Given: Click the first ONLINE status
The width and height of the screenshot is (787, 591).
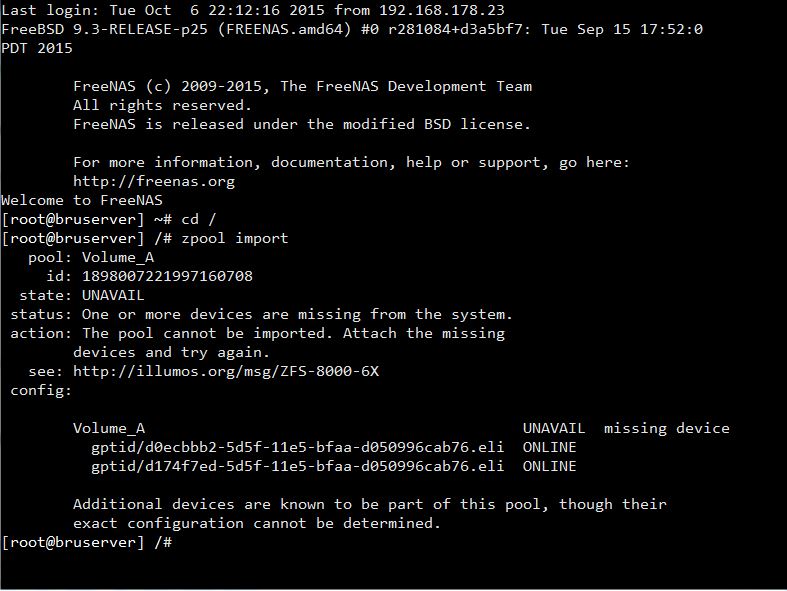Looking at the screenshot, I should [x=549, y=447].
